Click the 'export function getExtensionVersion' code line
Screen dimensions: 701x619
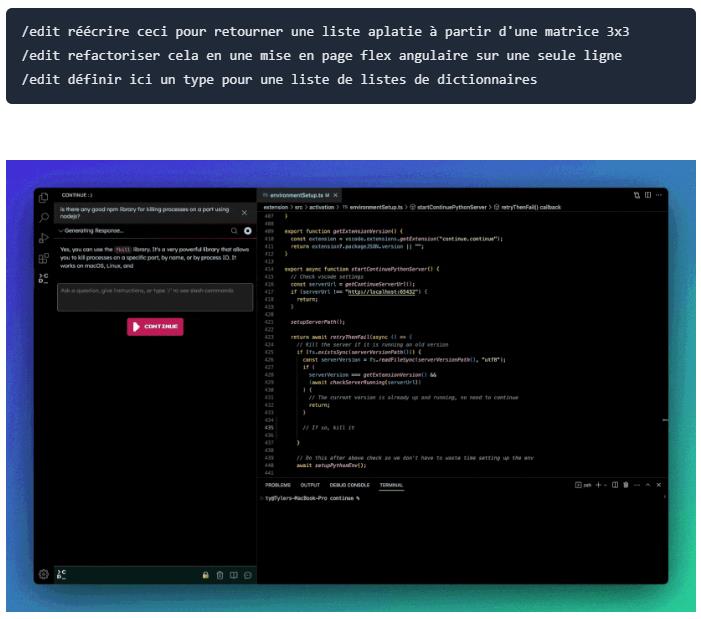pyautogui.click(x=343, y=232)
